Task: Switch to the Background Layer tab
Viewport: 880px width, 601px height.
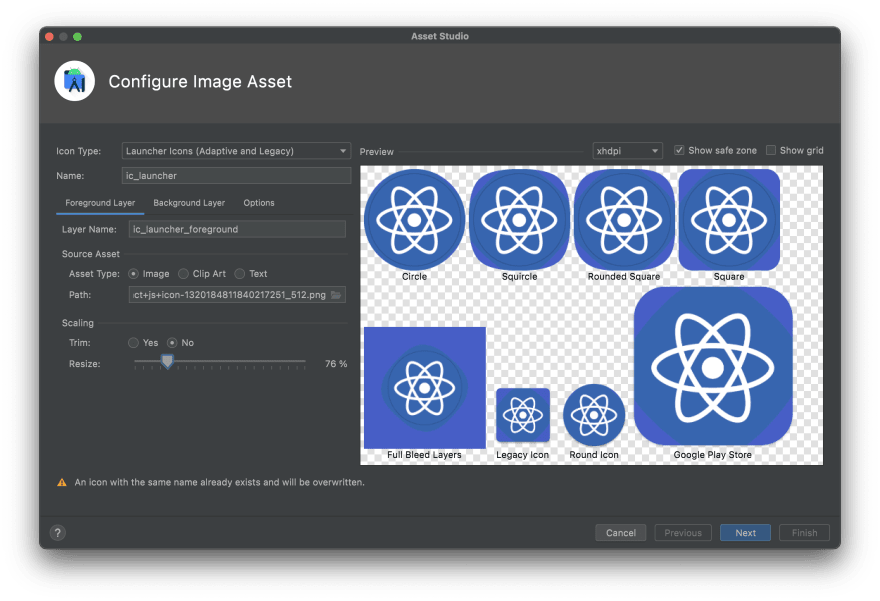Action: [189, 203]
